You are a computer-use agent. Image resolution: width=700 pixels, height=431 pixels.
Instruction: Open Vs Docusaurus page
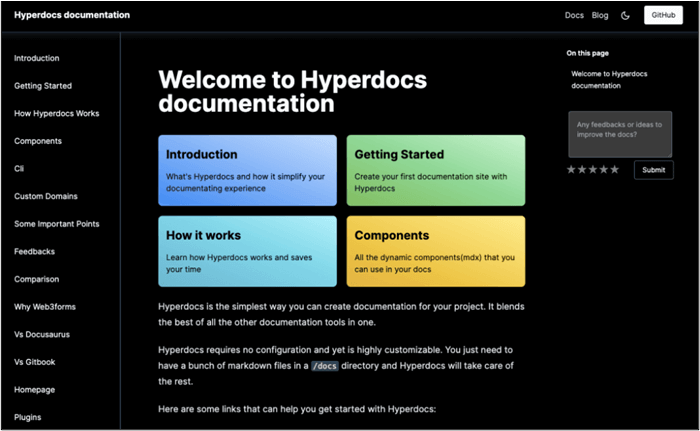42,335
